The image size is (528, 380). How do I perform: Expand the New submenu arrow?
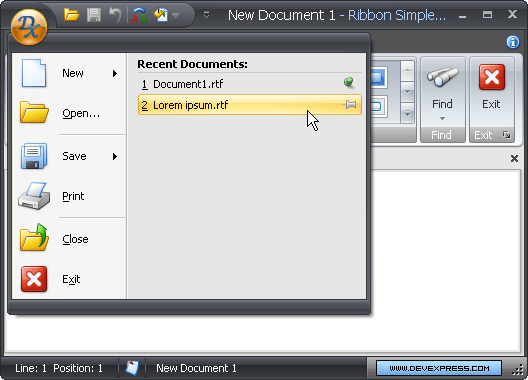[x=115, y=73]
